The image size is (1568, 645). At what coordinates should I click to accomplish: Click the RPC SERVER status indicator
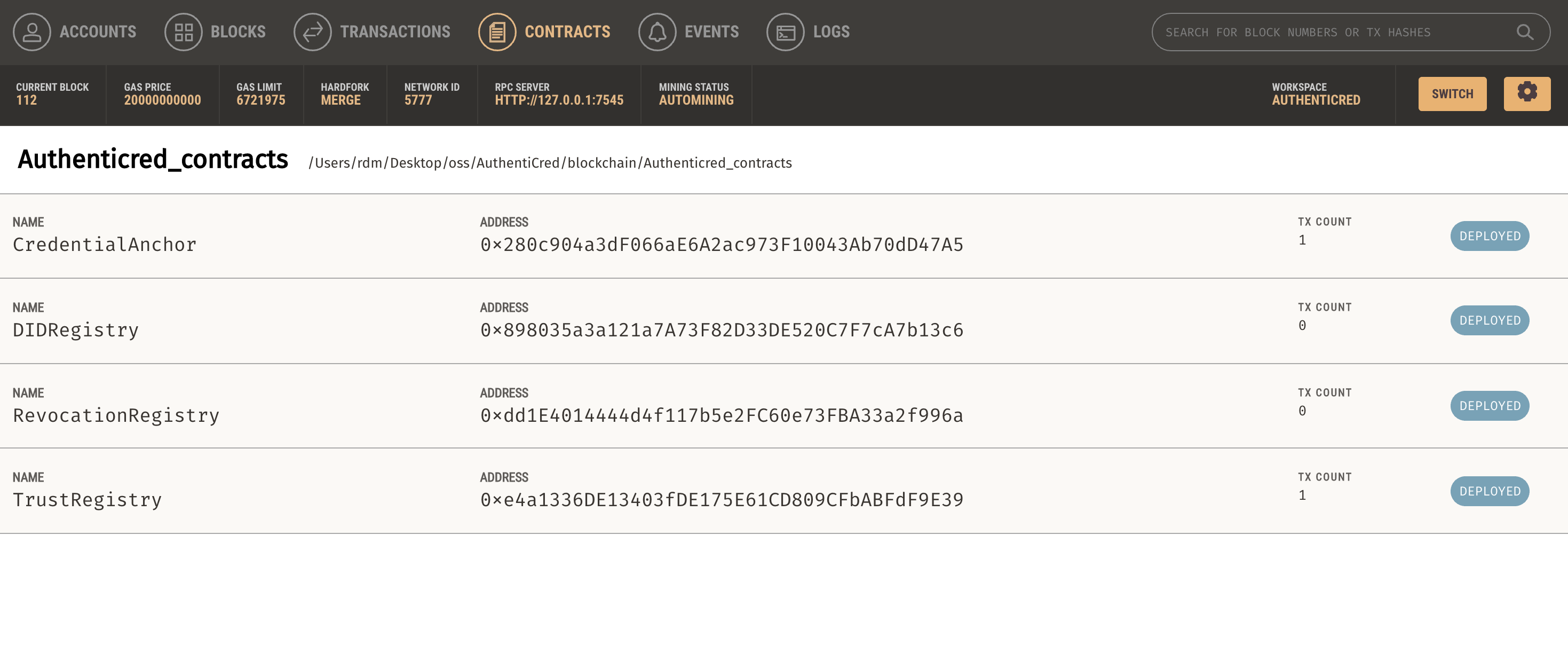(x=559, y=95)
